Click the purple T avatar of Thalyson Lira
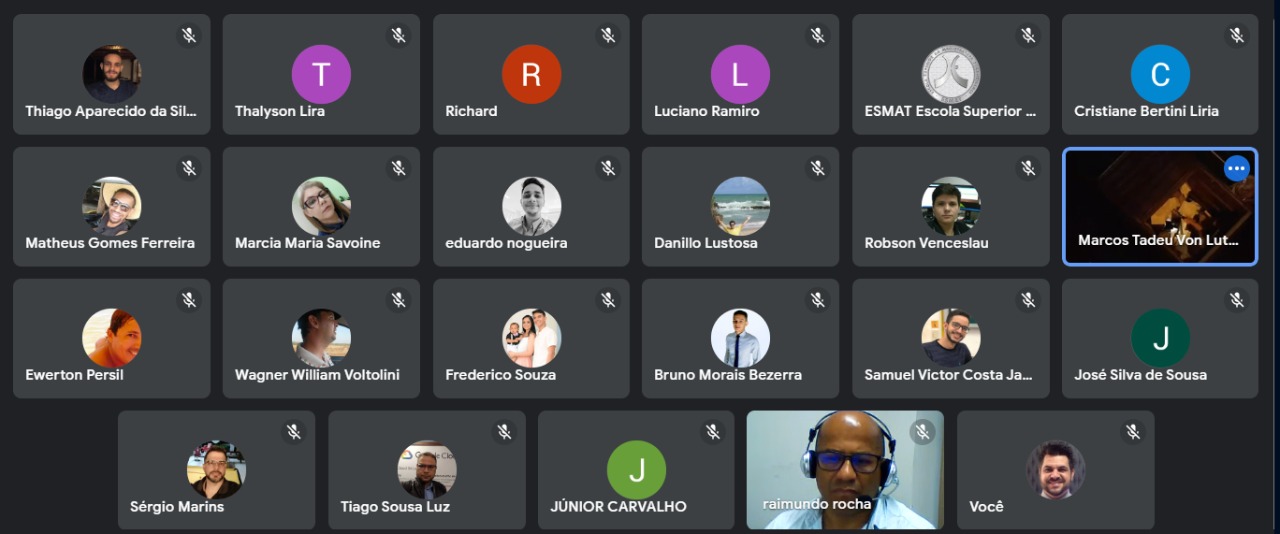 point(321,74)
